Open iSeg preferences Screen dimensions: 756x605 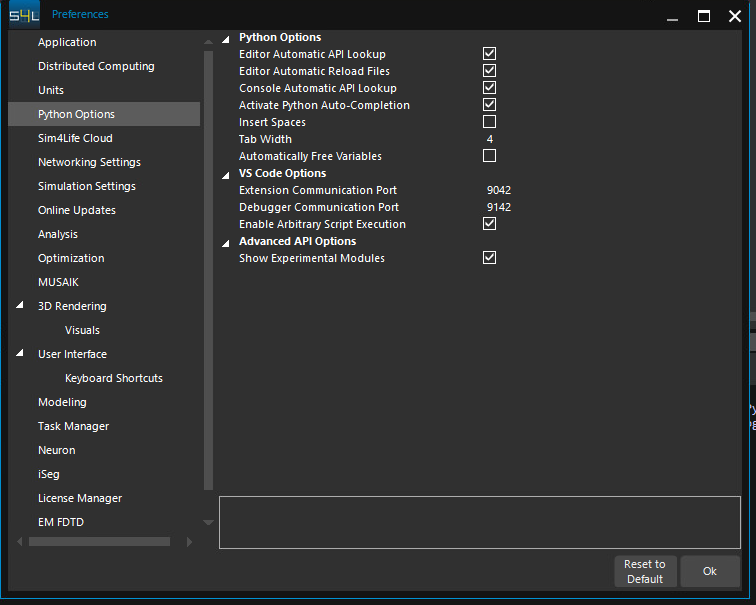pyautogui.click(x=49, y=474)
